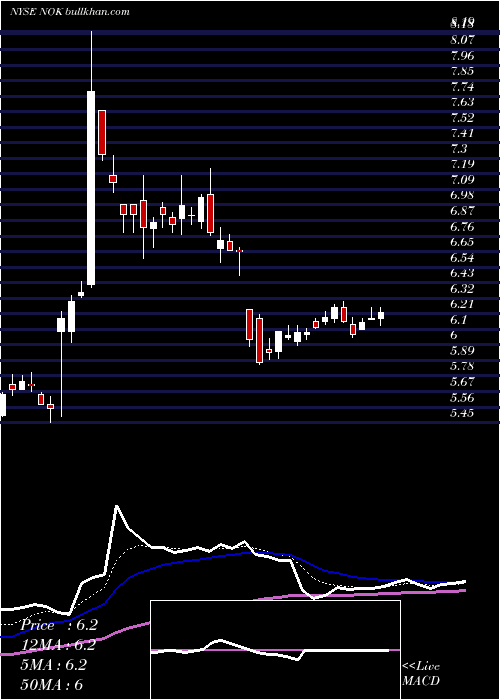500x700 pixels.
Task: Click the 6.1 price axis label
Action: 459,319
